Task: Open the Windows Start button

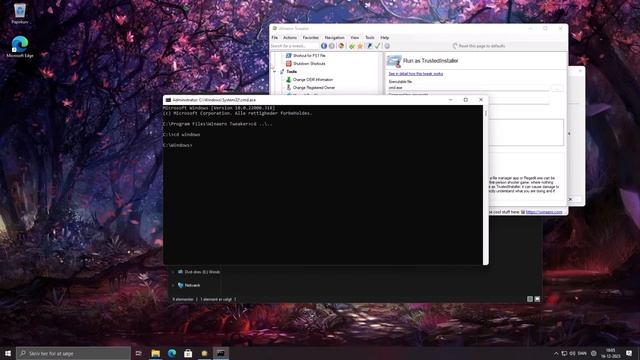Action: pyautogui.click(x=8, y=353)
